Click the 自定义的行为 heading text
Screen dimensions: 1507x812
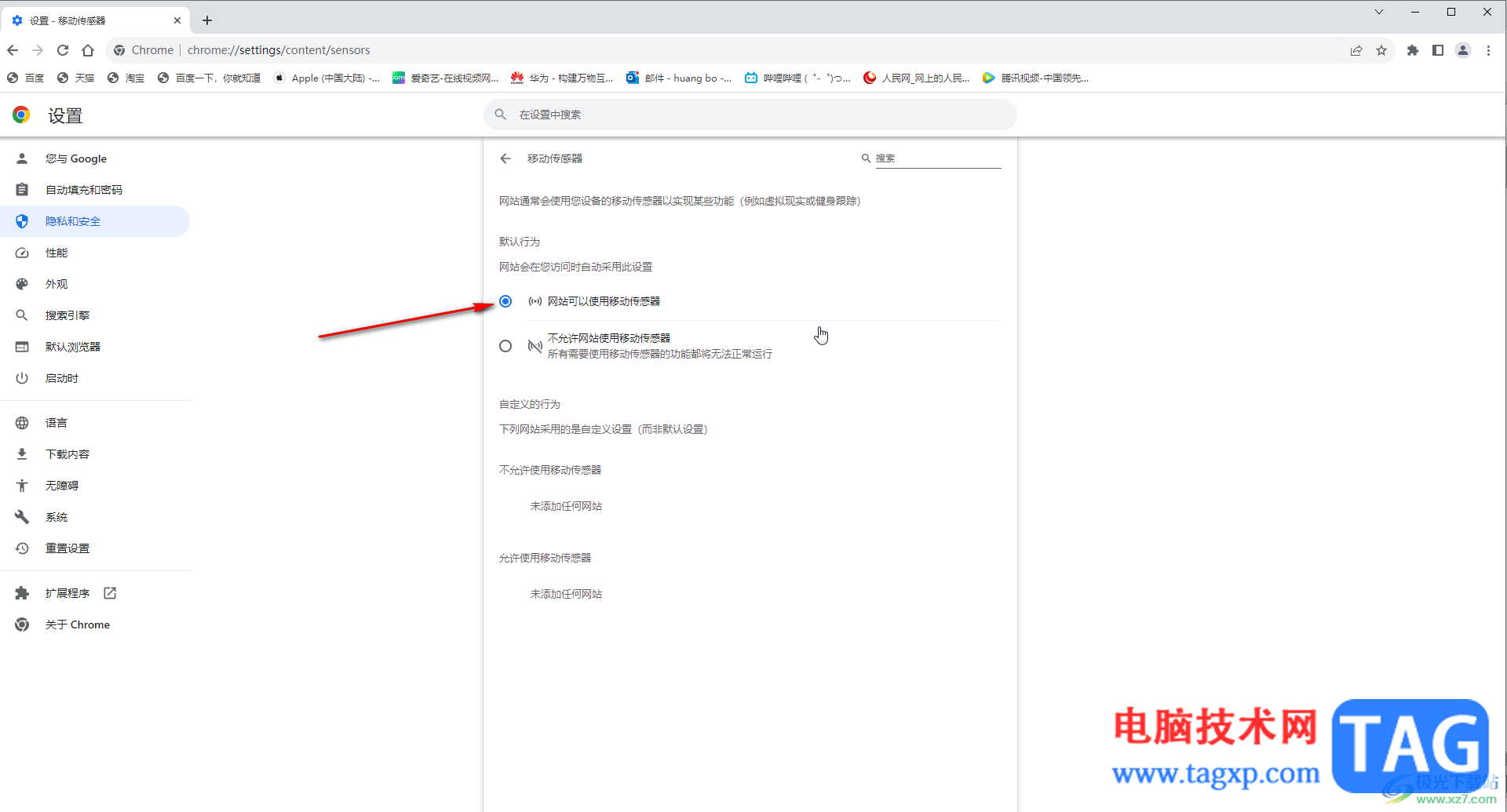click(530, 404)
